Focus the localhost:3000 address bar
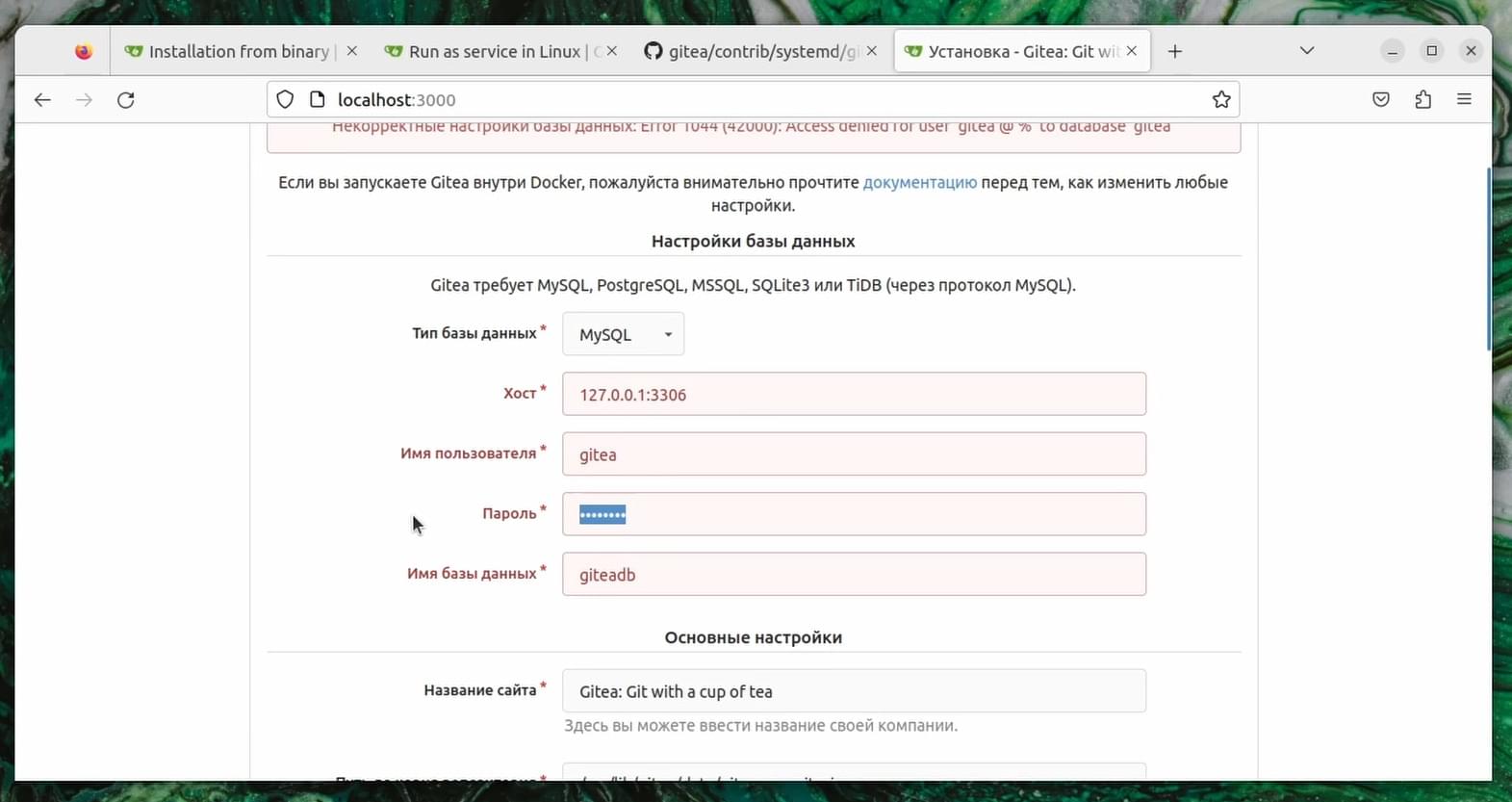Screen dimensions: 1512x802 click(x=751, y=100)
